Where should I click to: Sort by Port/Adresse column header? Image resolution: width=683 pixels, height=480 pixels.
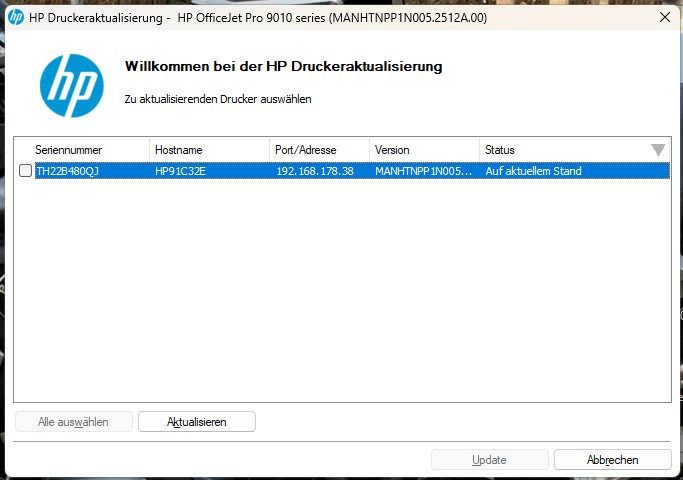click(x=305, y=150)
